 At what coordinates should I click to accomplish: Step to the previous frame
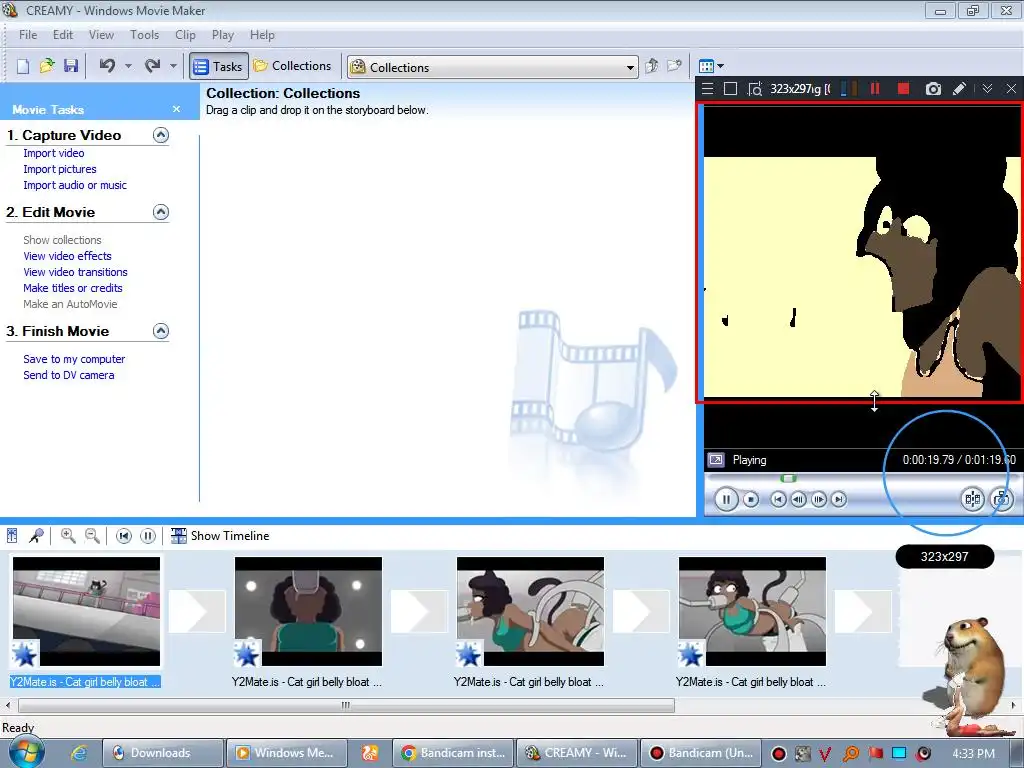[798, 500]
